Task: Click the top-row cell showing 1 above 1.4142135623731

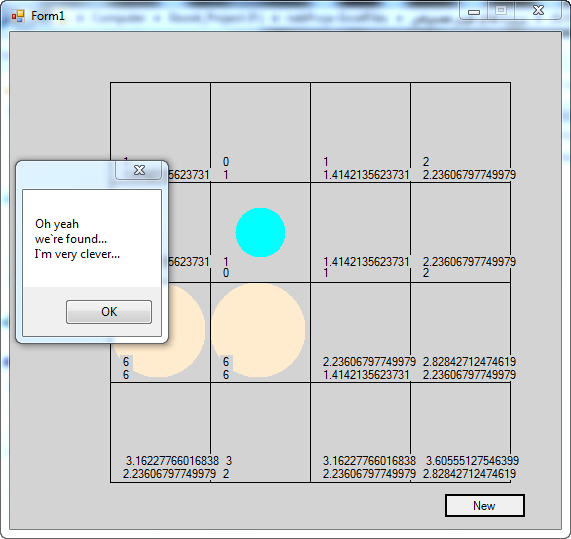Action: click(361, 133)
